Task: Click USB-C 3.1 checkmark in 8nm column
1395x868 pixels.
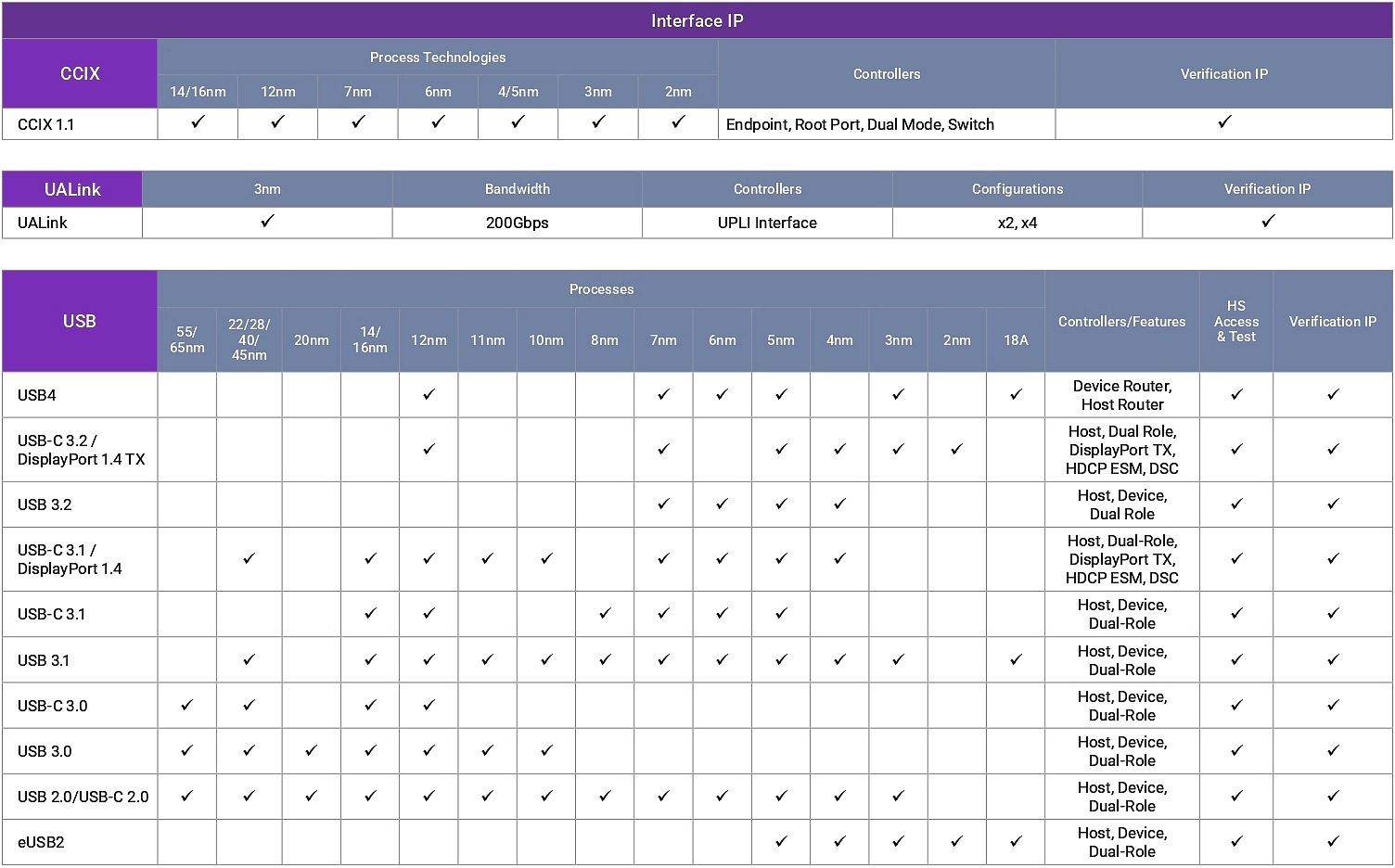Action: [605, 614]
